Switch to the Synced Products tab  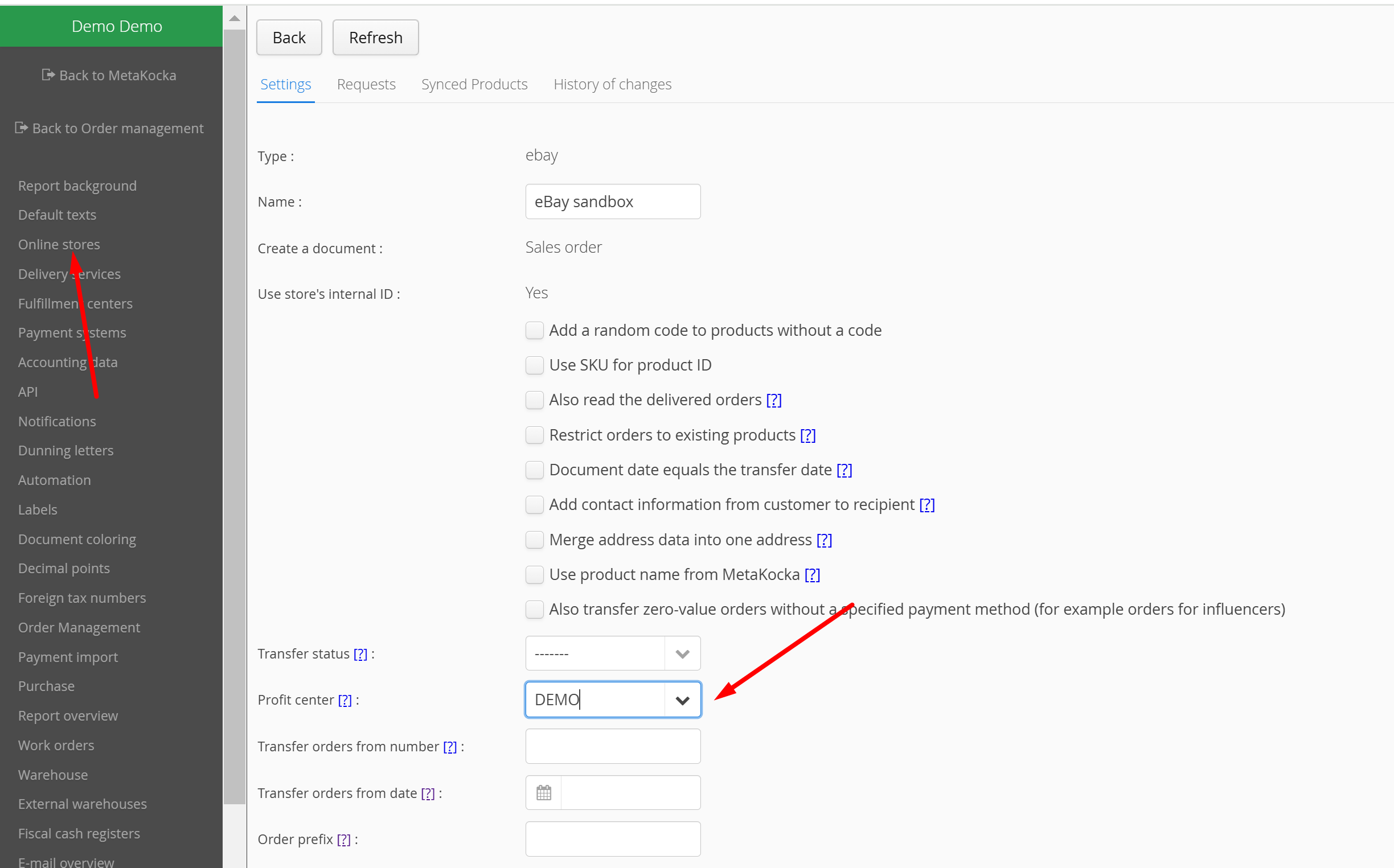pyautogui.click(x=474, y=84)
